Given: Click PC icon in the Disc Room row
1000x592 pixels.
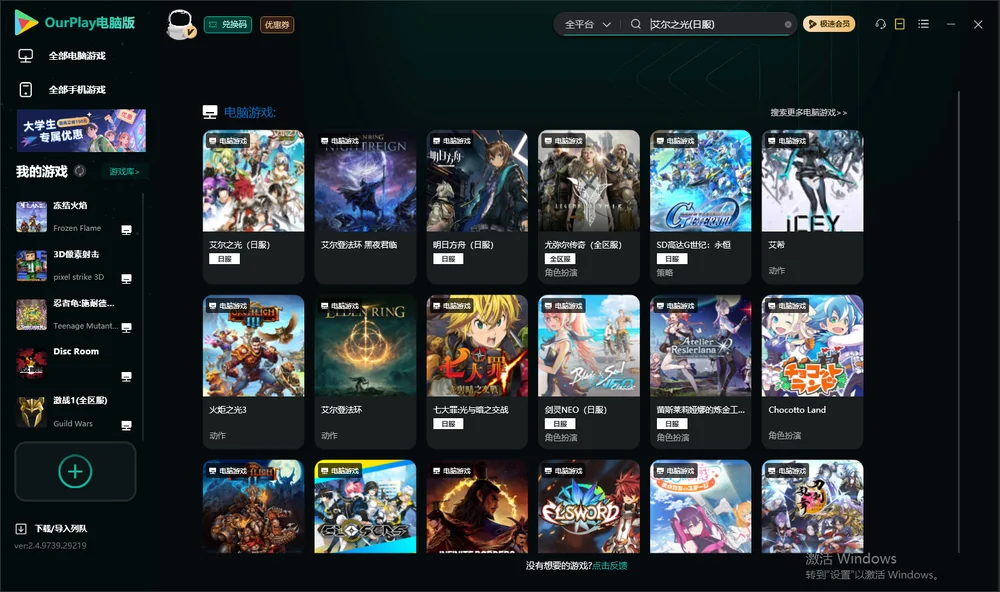Looking at the screenshot, I should pyautogui.click(x=126, y=376).
